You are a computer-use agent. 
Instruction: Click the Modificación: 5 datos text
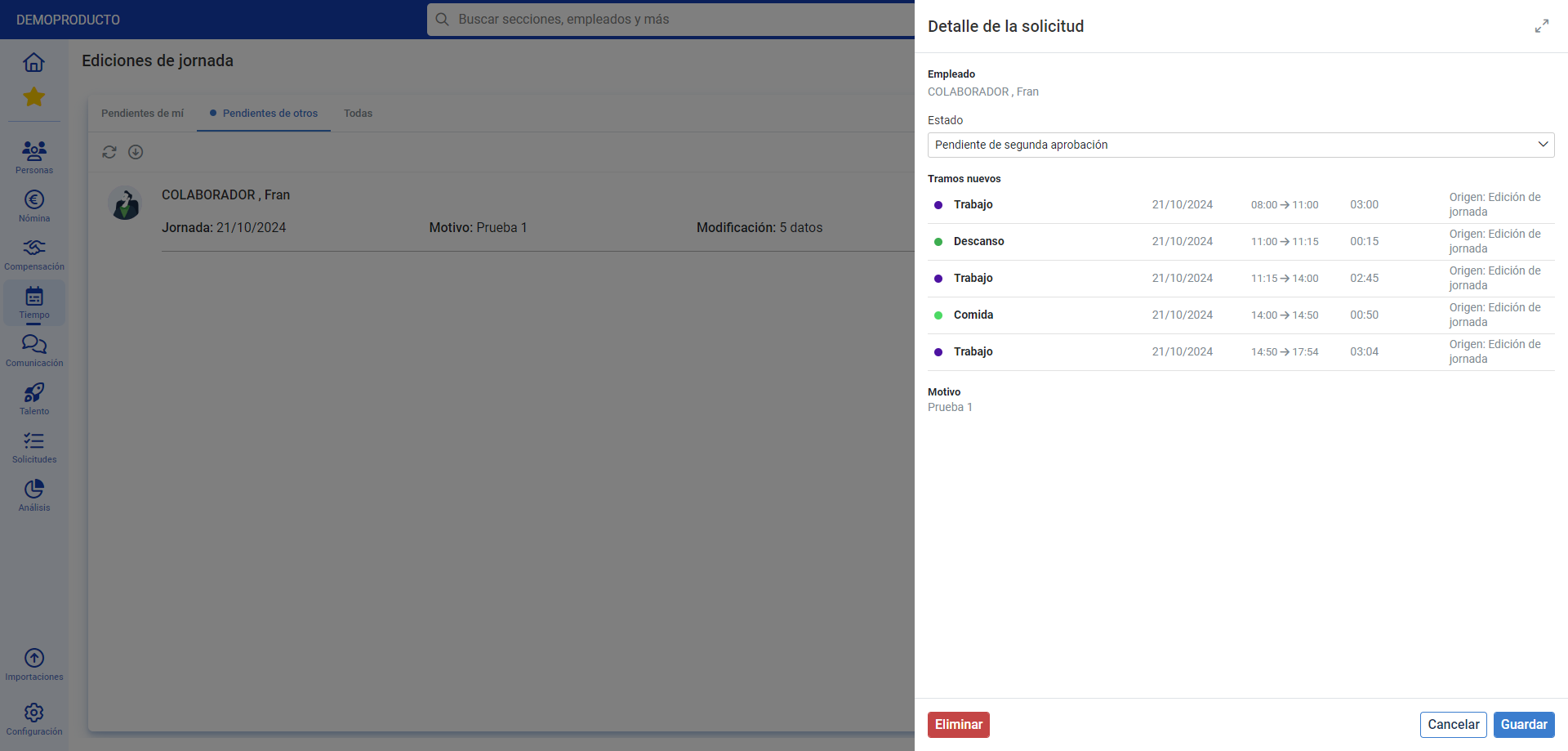759,228
